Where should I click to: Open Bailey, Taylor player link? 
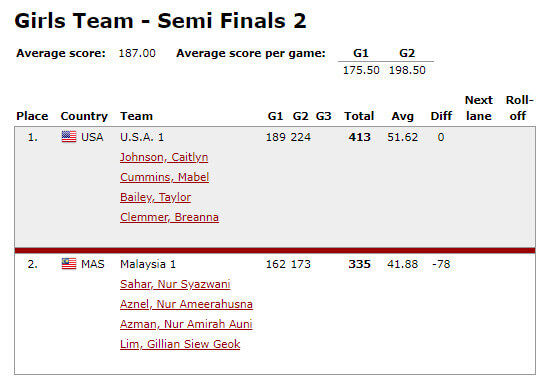(155, 197)
